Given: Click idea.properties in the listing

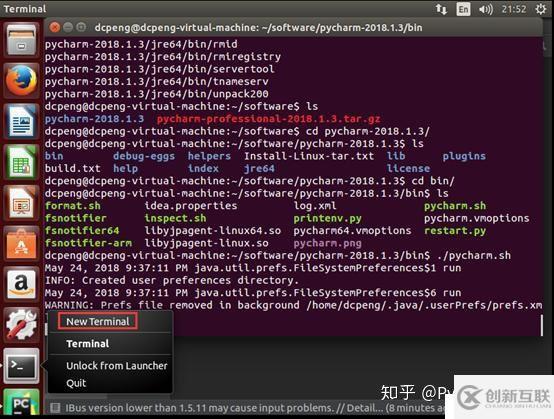Looking at the screenshot, I should [191, 206].
